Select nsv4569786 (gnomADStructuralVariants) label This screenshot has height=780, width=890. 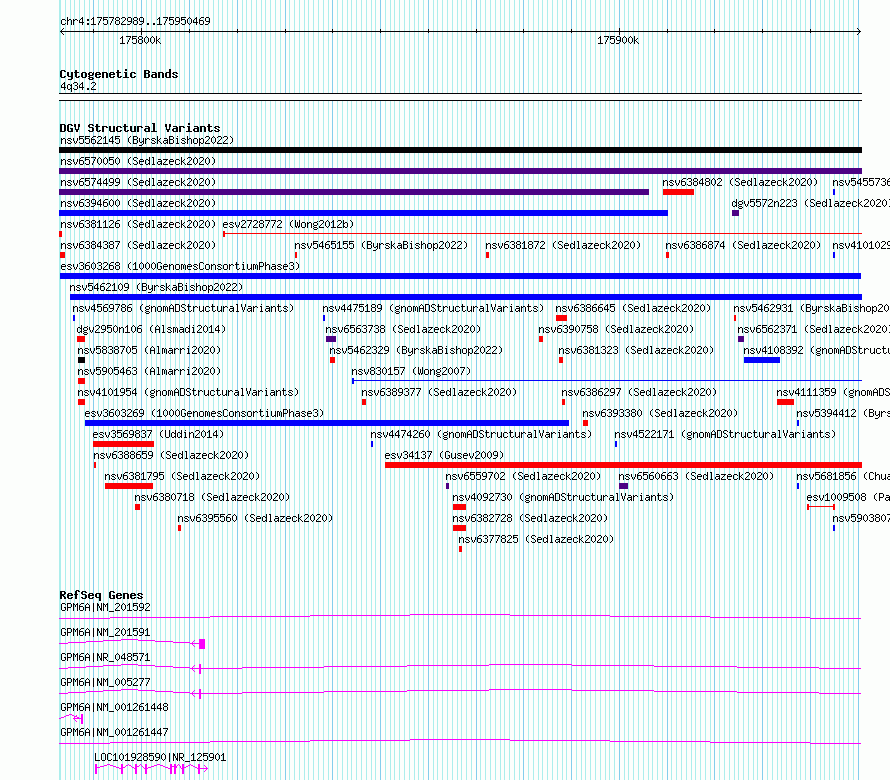point(183,308)
